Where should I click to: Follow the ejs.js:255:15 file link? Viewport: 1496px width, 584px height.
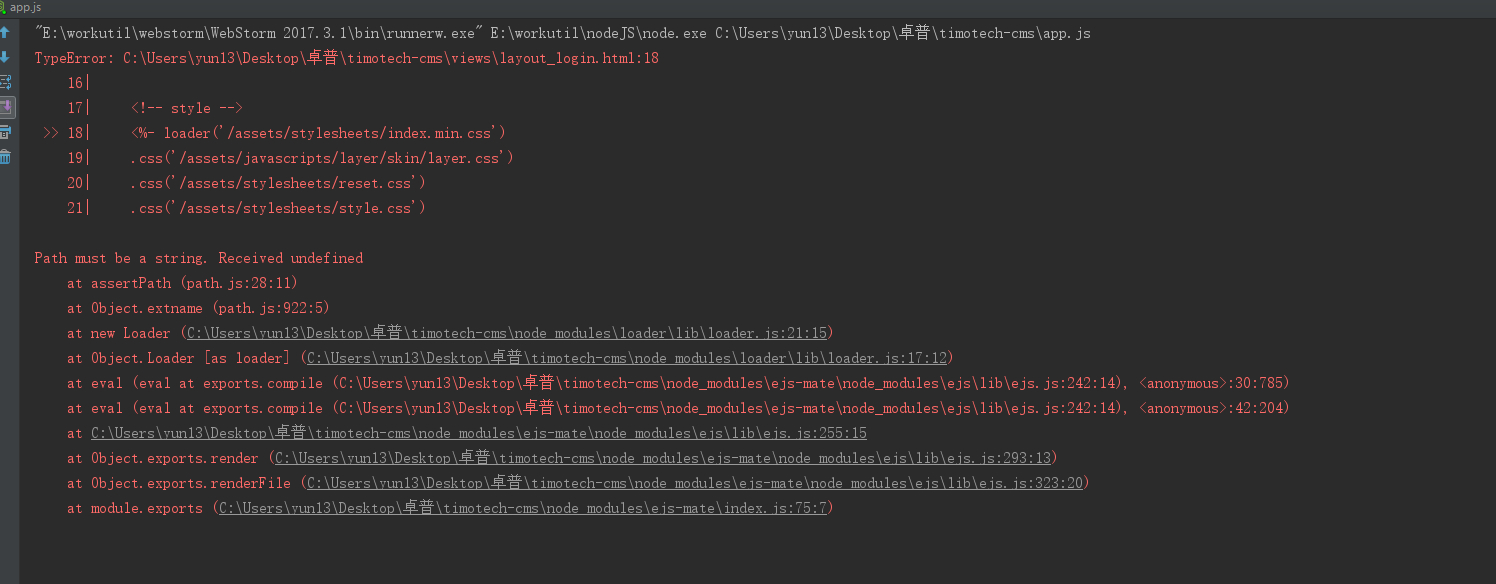pyautogui.click(x=478, y=433)
